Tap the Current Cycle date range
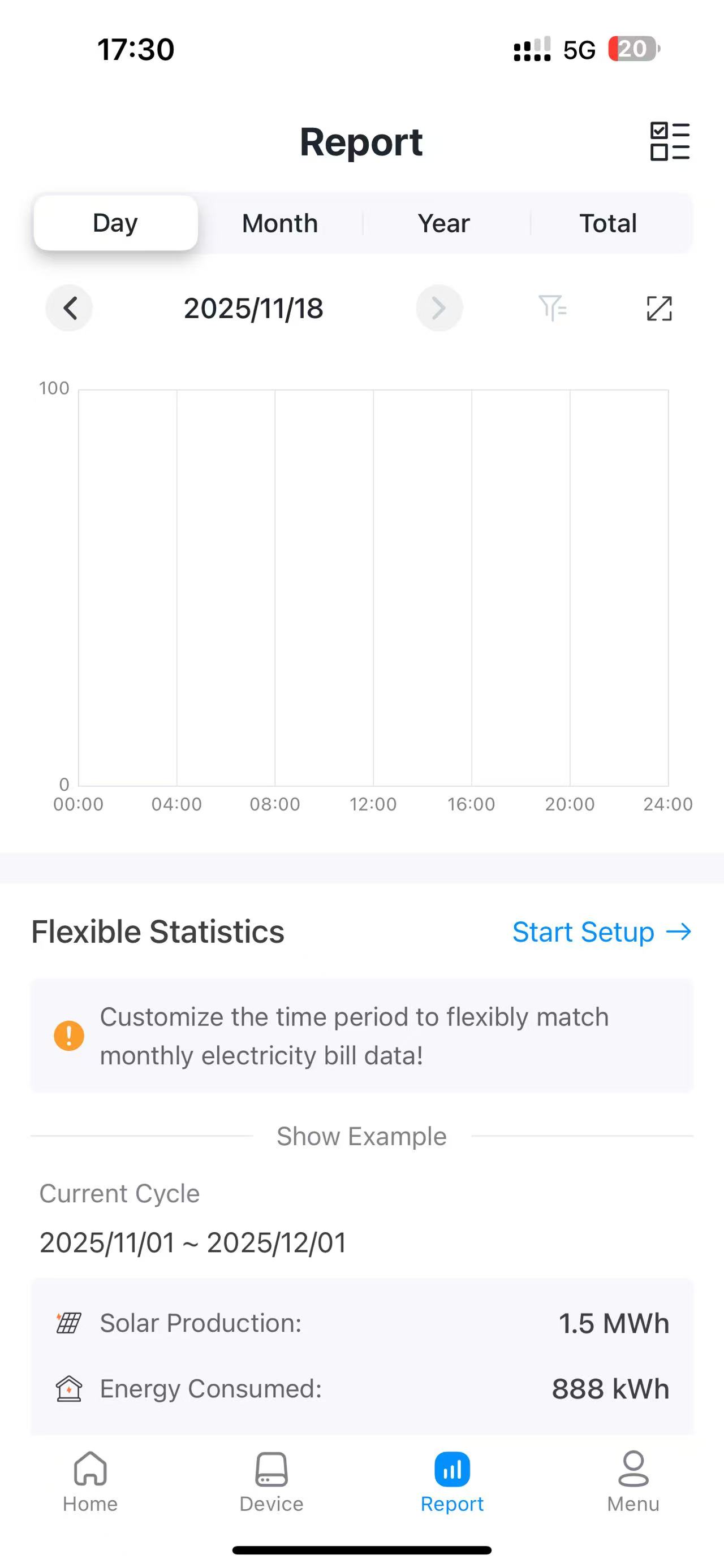This screenshot has height=1568, width=724. [x=193, y=1242]
